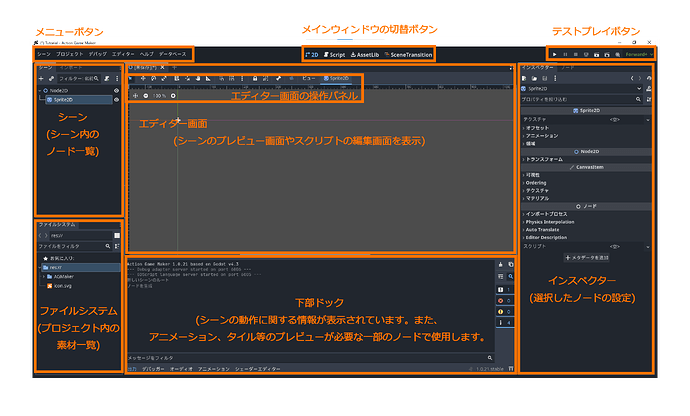The width and height of the screenshot is (690, 416).
Task: Expand the AGMaker folder
Action: click(44, 276)
